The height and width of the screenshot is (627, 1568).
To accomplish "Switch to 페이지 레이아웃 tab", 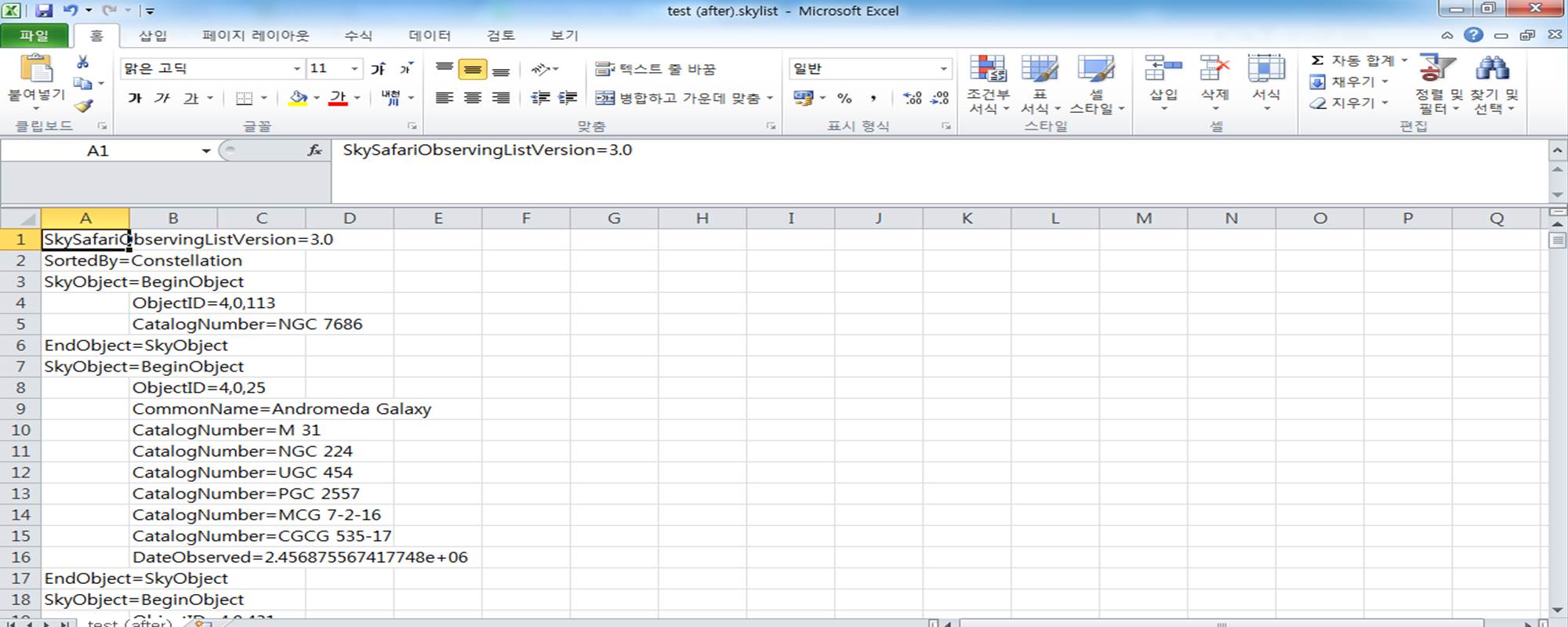I will pyautogui.click(x=256, y=35).
